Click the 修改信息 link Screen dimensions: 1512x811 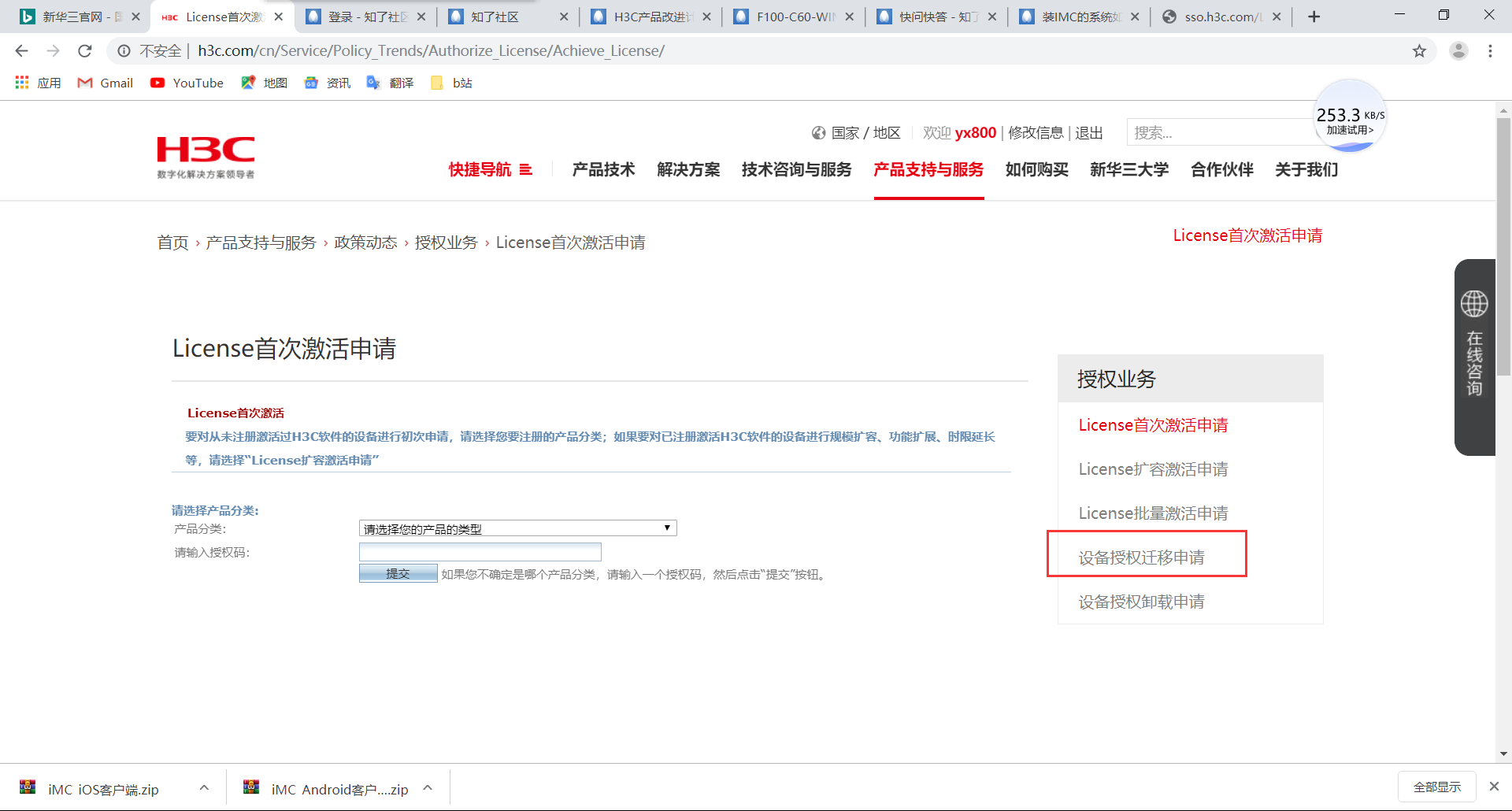(x=1036, y=133)
